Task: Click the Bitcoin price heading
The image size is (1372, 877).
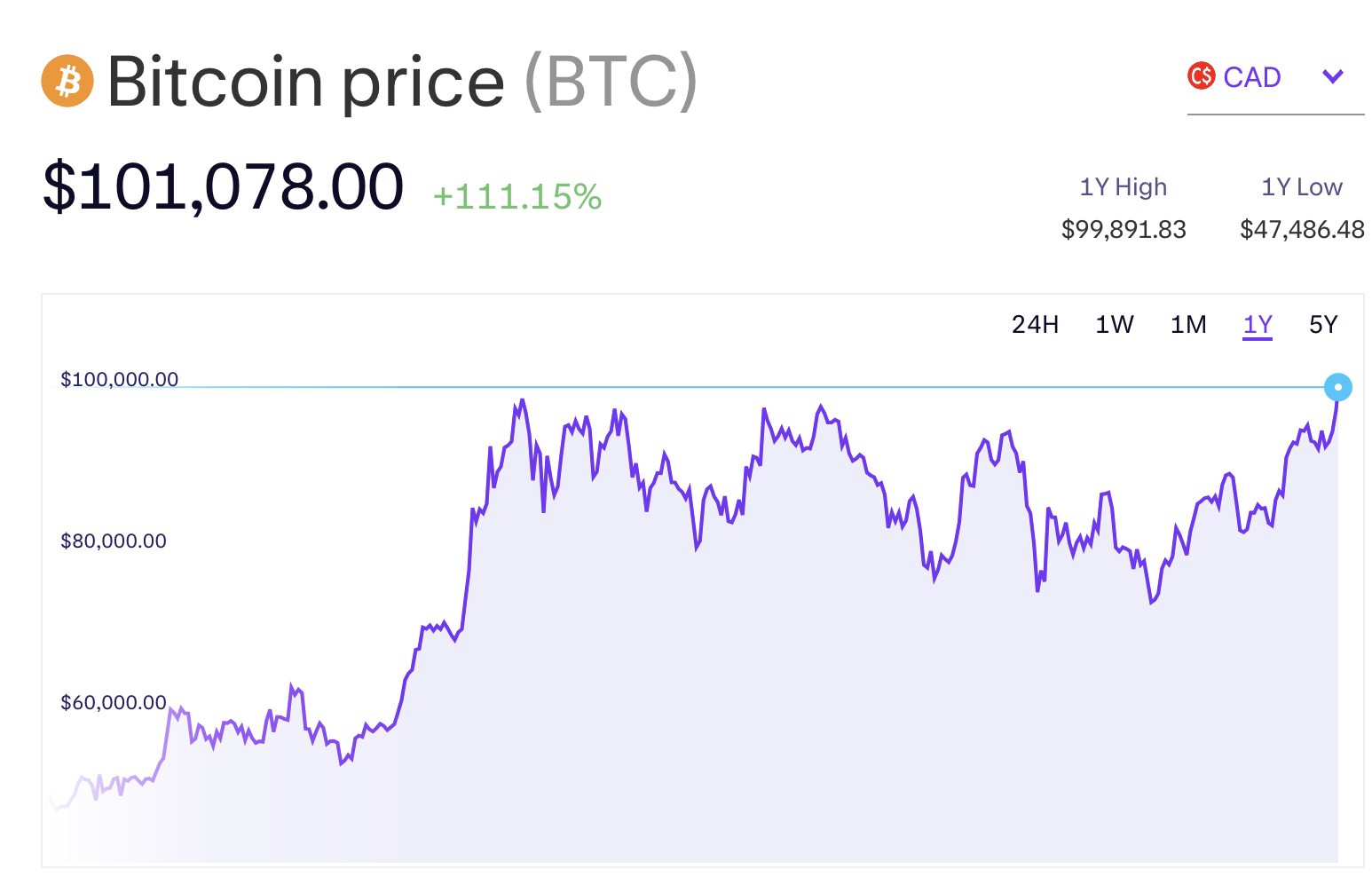Action: [306, 82]
